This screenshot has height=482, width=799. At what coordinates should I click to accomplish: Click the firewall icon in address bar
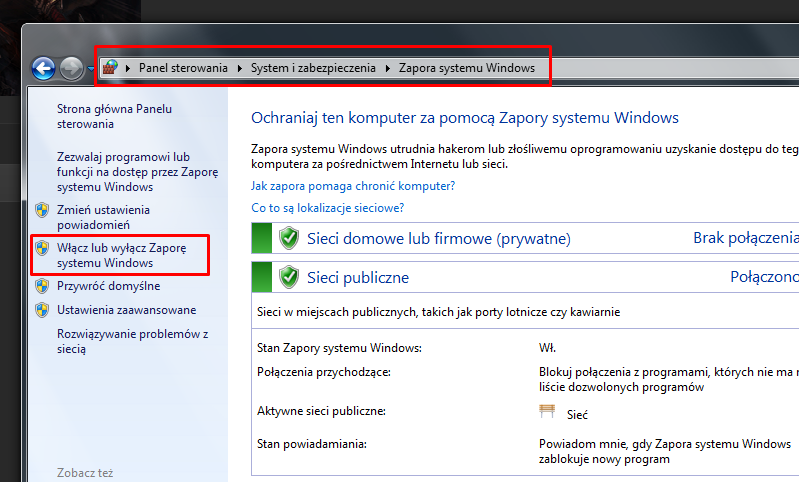pyautogui.click(x=110, y=67)
